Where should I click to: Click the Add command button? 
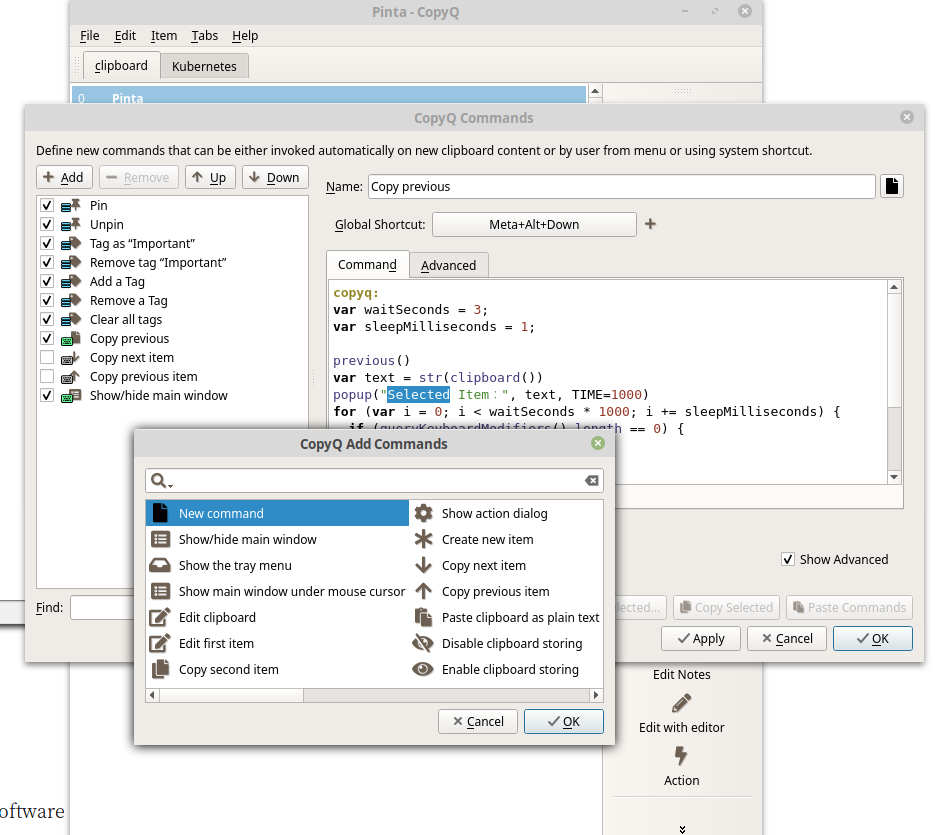(64, 177)
